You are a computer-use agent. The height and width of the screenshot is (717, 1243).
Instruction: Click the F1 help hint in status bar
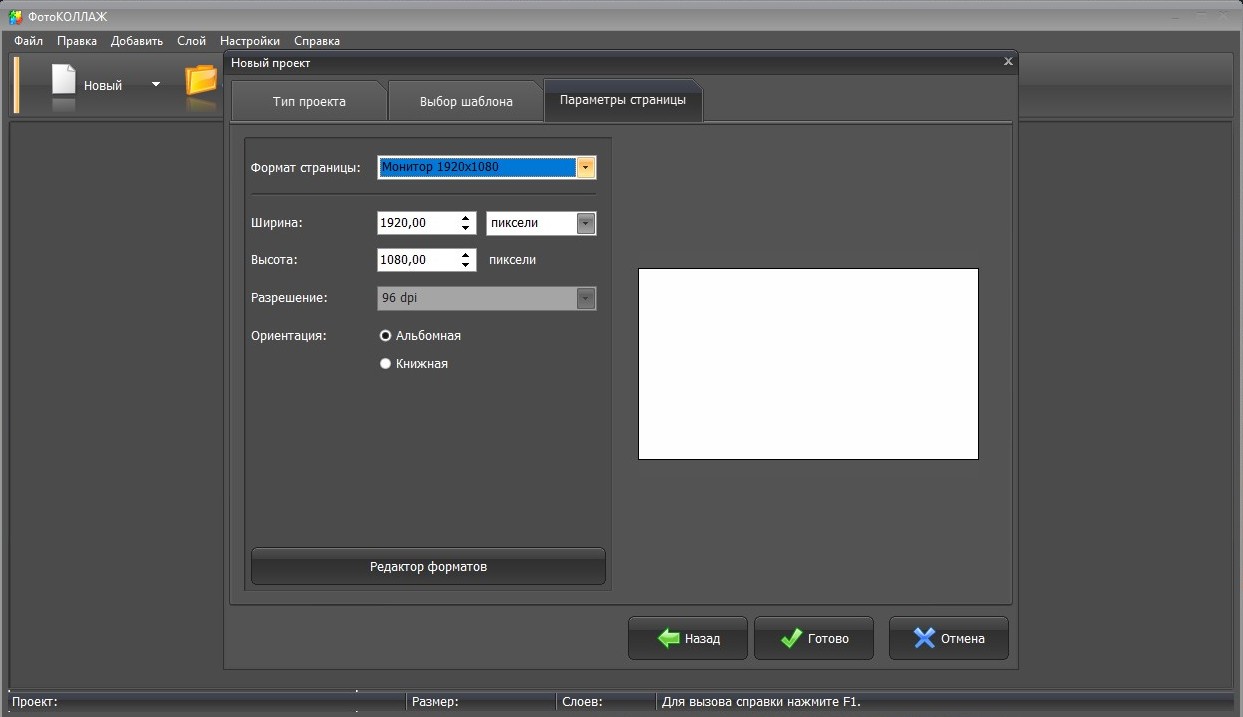(762, 702)
